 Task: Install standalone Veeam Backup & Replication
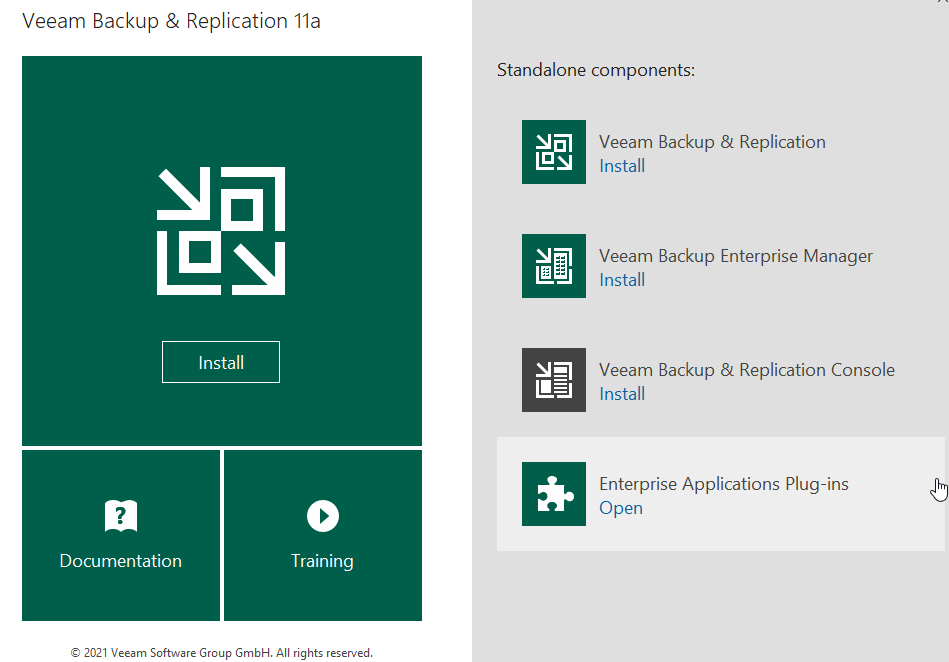pyautogui.click(x=622, y=166)
